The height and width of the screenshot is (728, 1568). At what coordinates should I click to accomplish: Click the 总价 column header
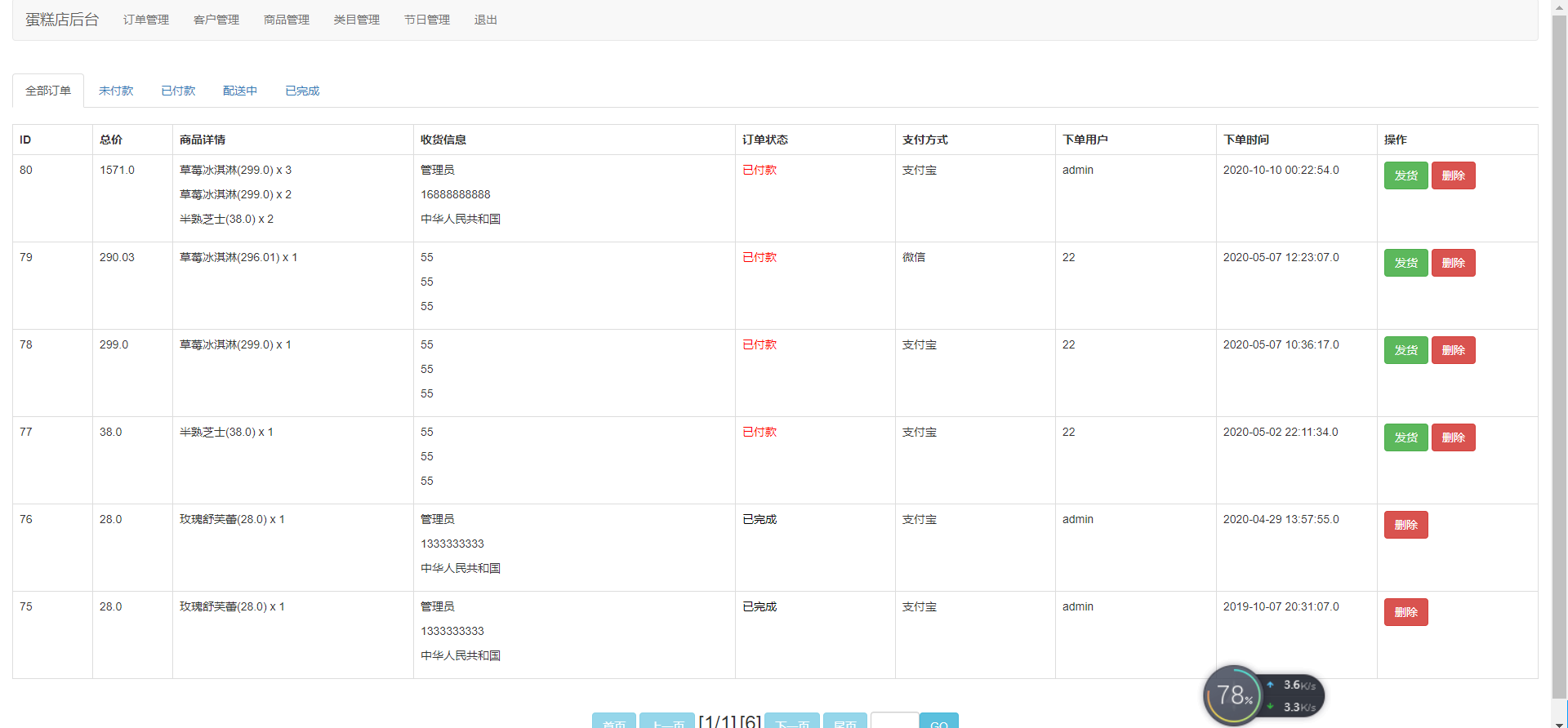pos(111,140)
